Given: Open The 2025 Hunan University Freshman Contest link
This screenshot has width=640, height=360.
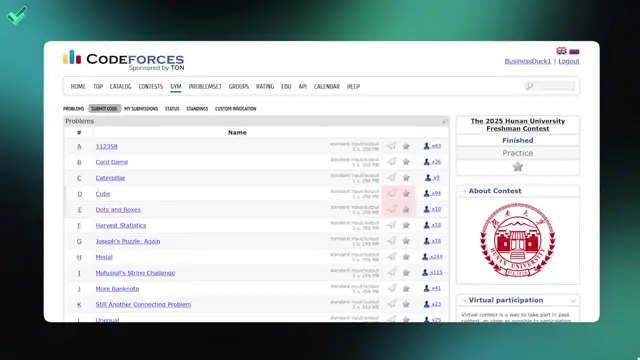Looking at the screenshot, I should (518, 125).
